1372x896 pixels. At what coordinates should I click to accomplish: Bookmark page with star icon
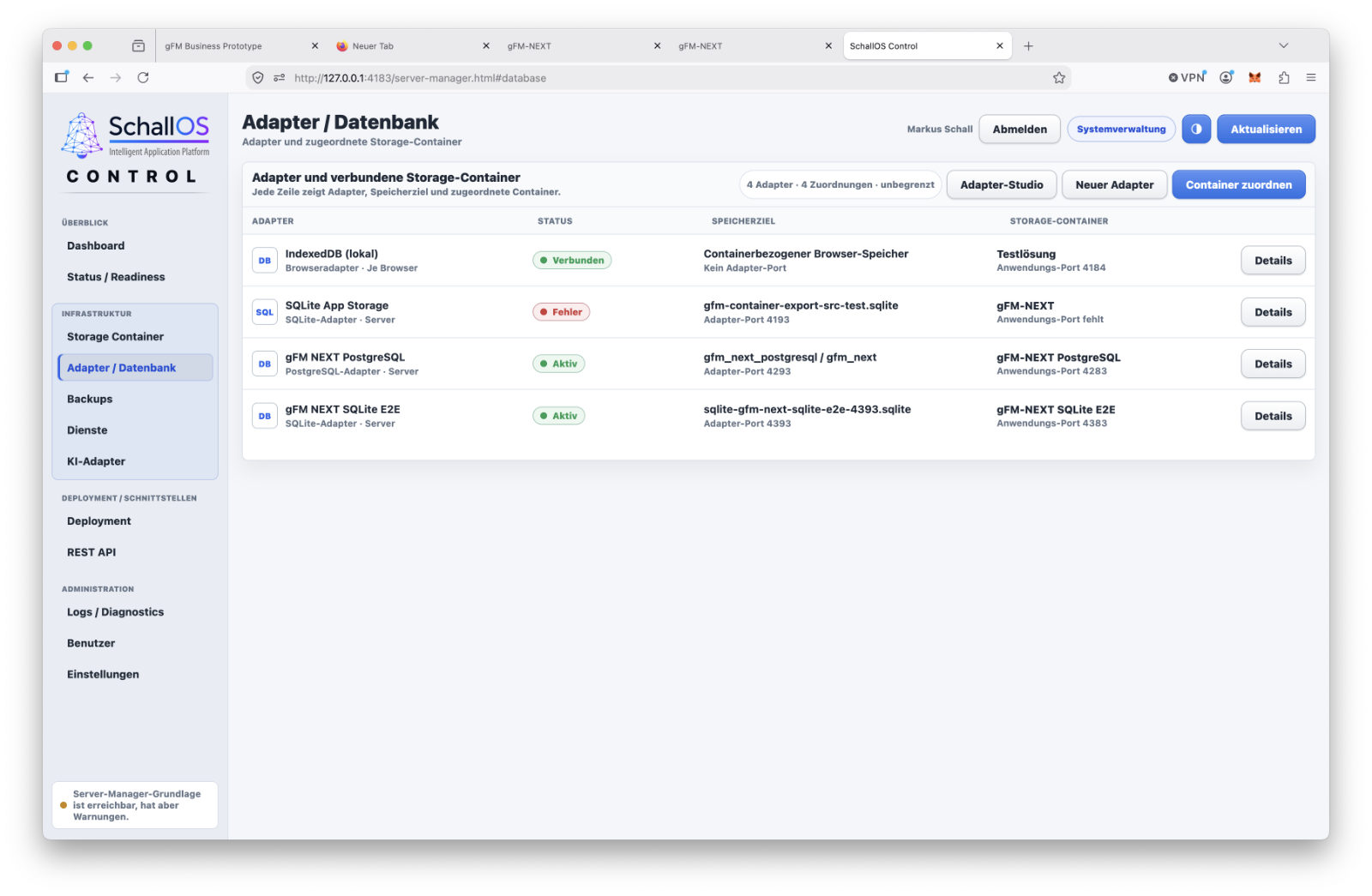[1059, 78]
